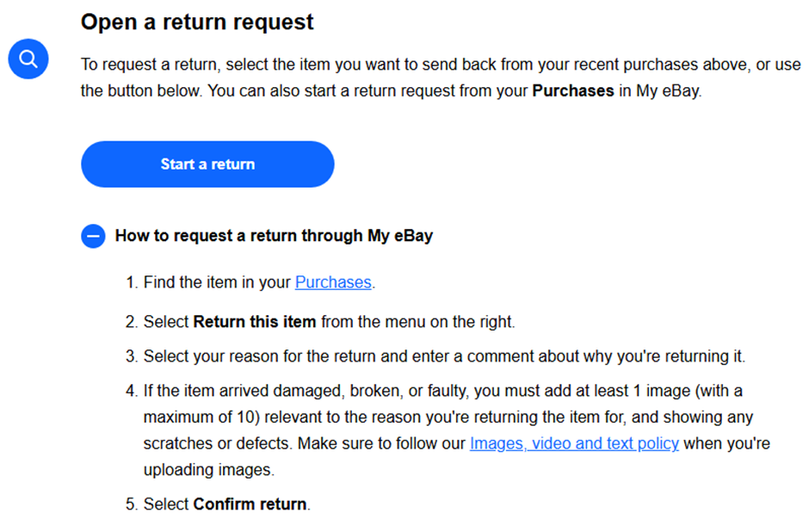Click the "Open a return request" title

pos(197,21)
